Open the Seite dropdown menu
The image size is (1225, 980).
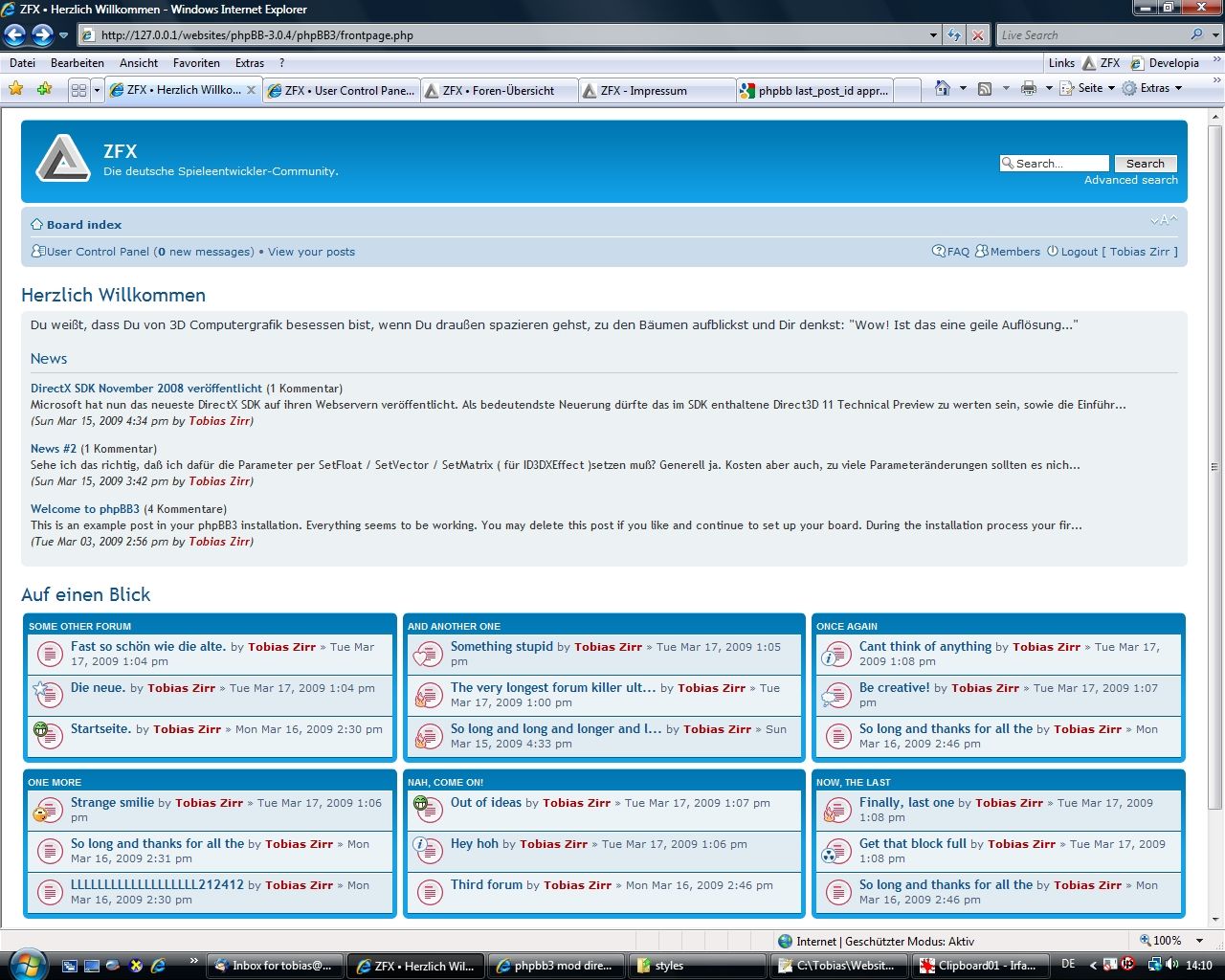1088,88
